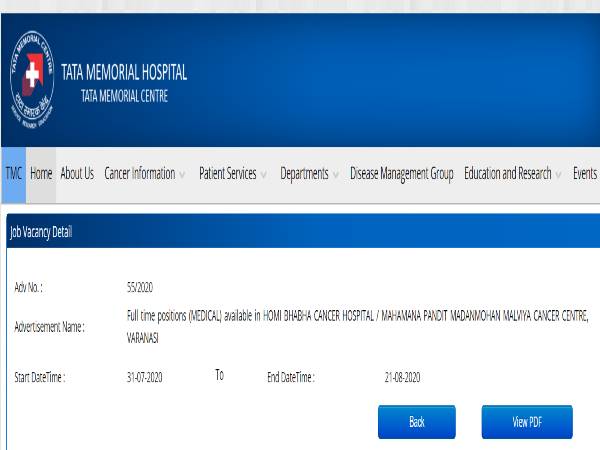Screen dimensions: 600x450
Task: Select the Patient Services menu
Action: (x=228, y=174)
